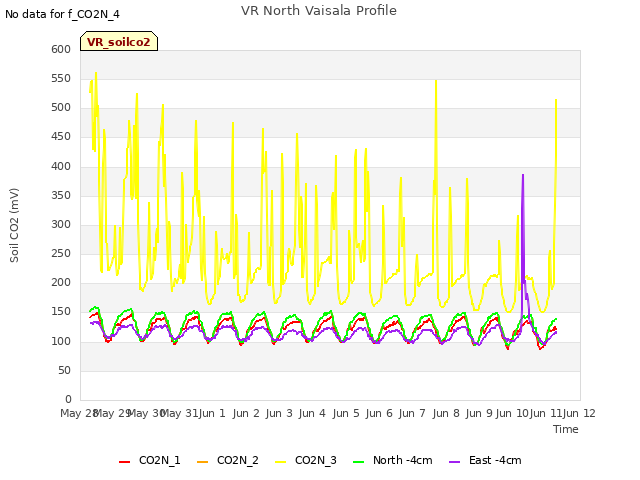Toggle the North -4cm legend entry
The image size is (640, 480).
393,460
